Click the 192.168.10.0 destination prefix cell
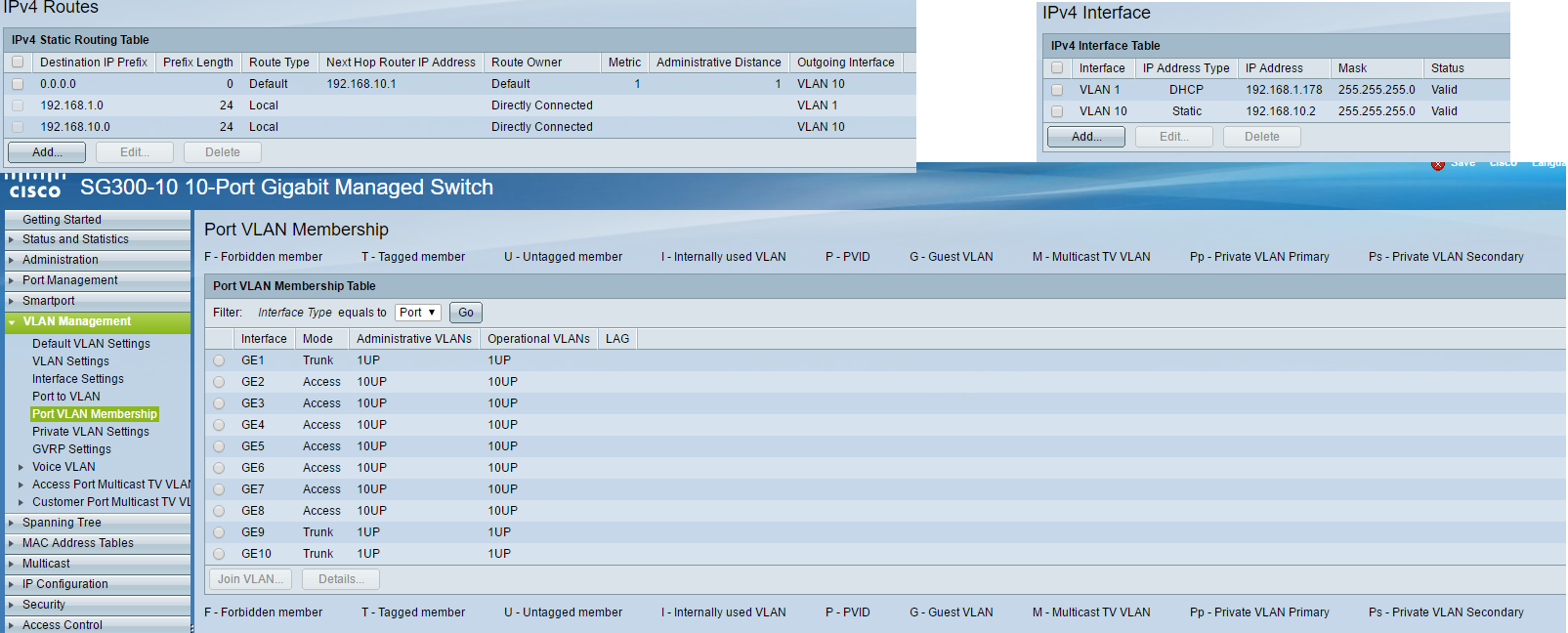Image resolution: width=1568 pixels, height=633 pixels. (x=75, y=127)
